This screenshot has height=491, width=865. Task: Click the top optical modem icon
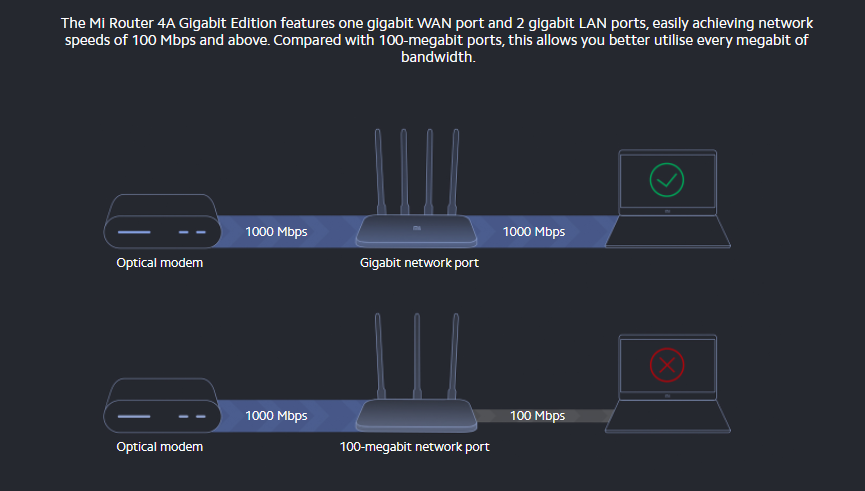pyautogui.click(x=162, y=222)
